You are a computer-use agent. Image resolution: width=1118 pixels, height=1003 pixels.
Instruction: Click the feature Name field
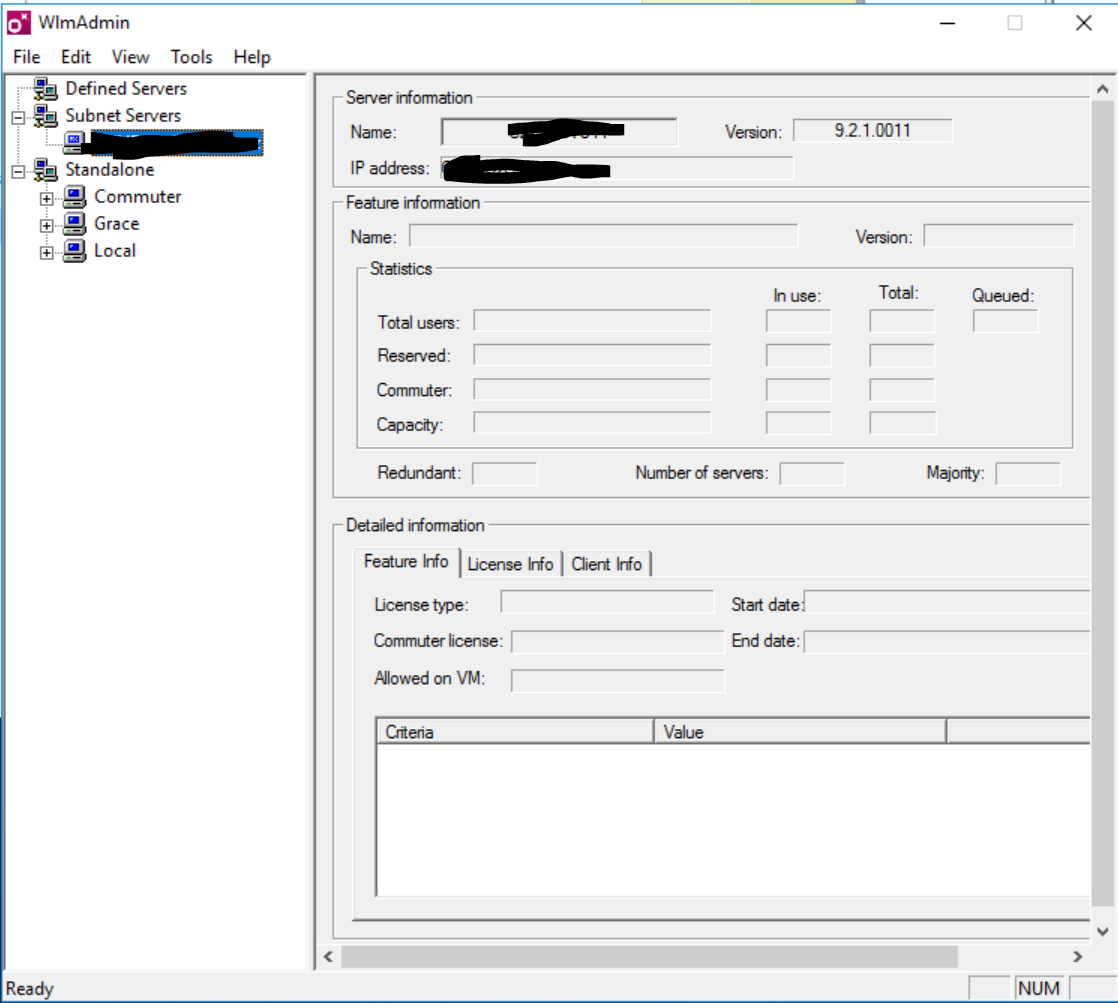click(603, 236)
